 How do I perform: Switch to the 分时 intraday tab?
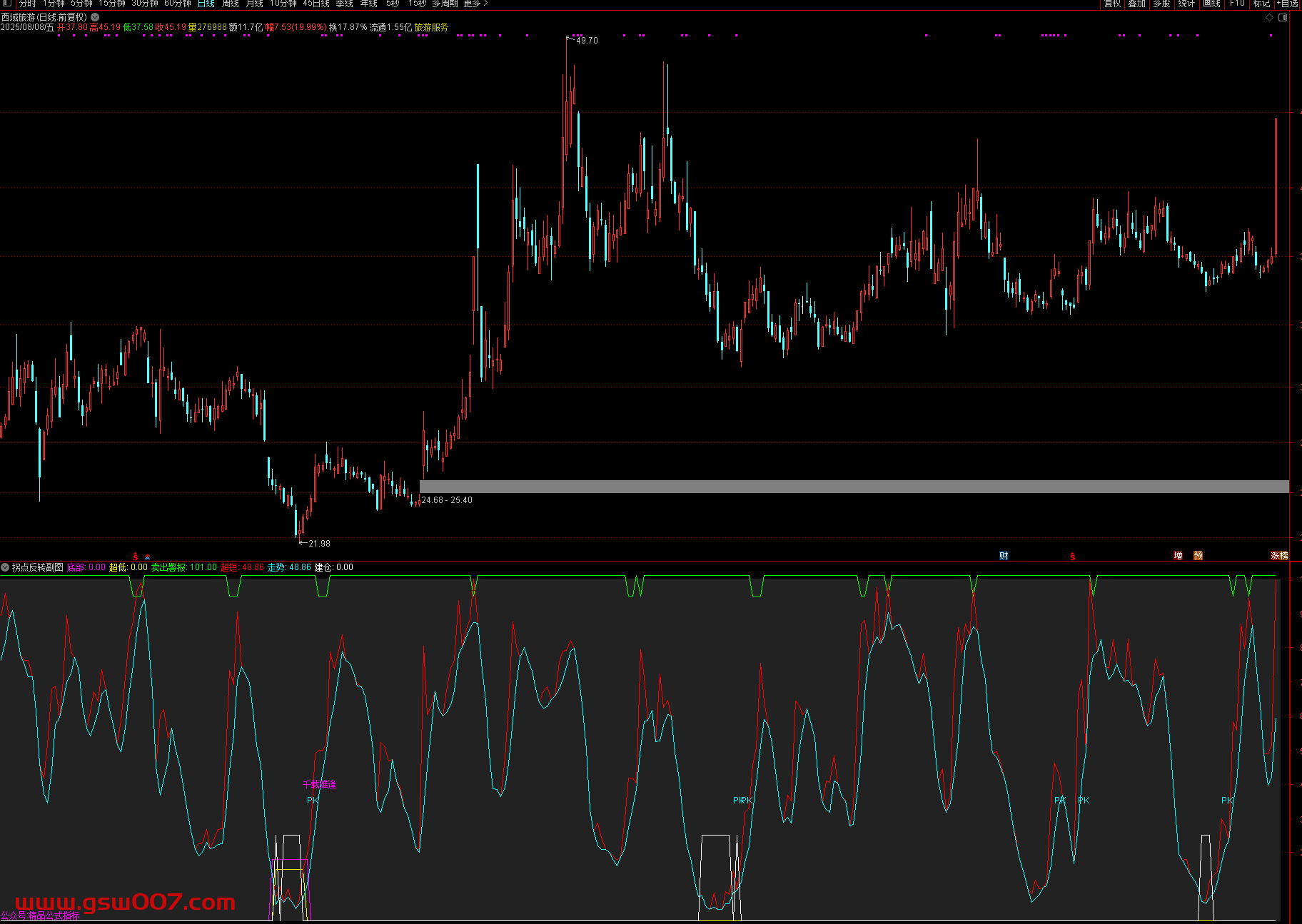pyautogui.click(x=27, y=4)
